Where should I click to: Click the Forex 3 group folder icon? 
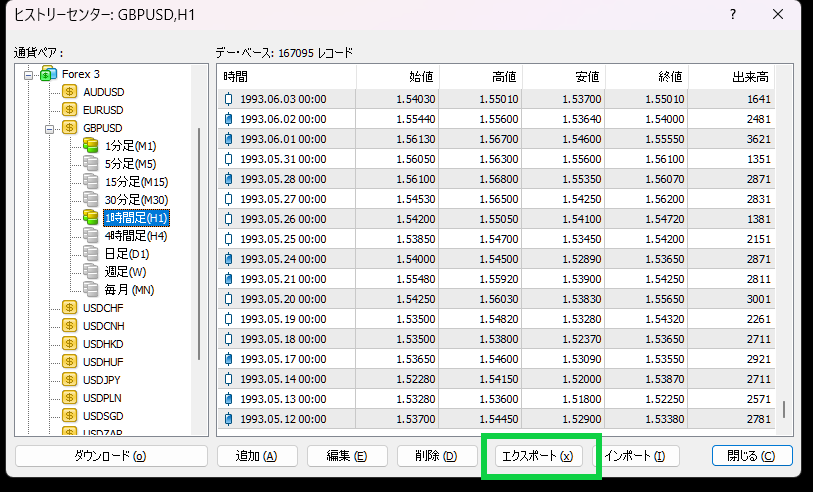click(49, 74)
